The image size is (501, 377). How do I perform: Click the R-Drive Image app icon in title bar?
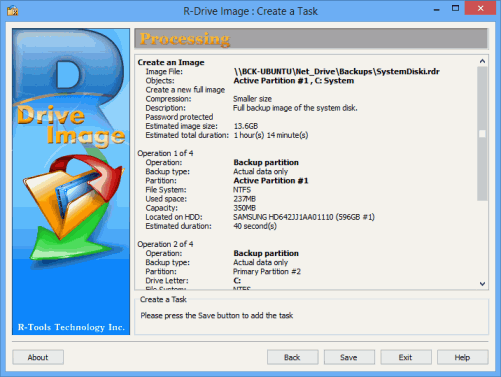(13, 11)
